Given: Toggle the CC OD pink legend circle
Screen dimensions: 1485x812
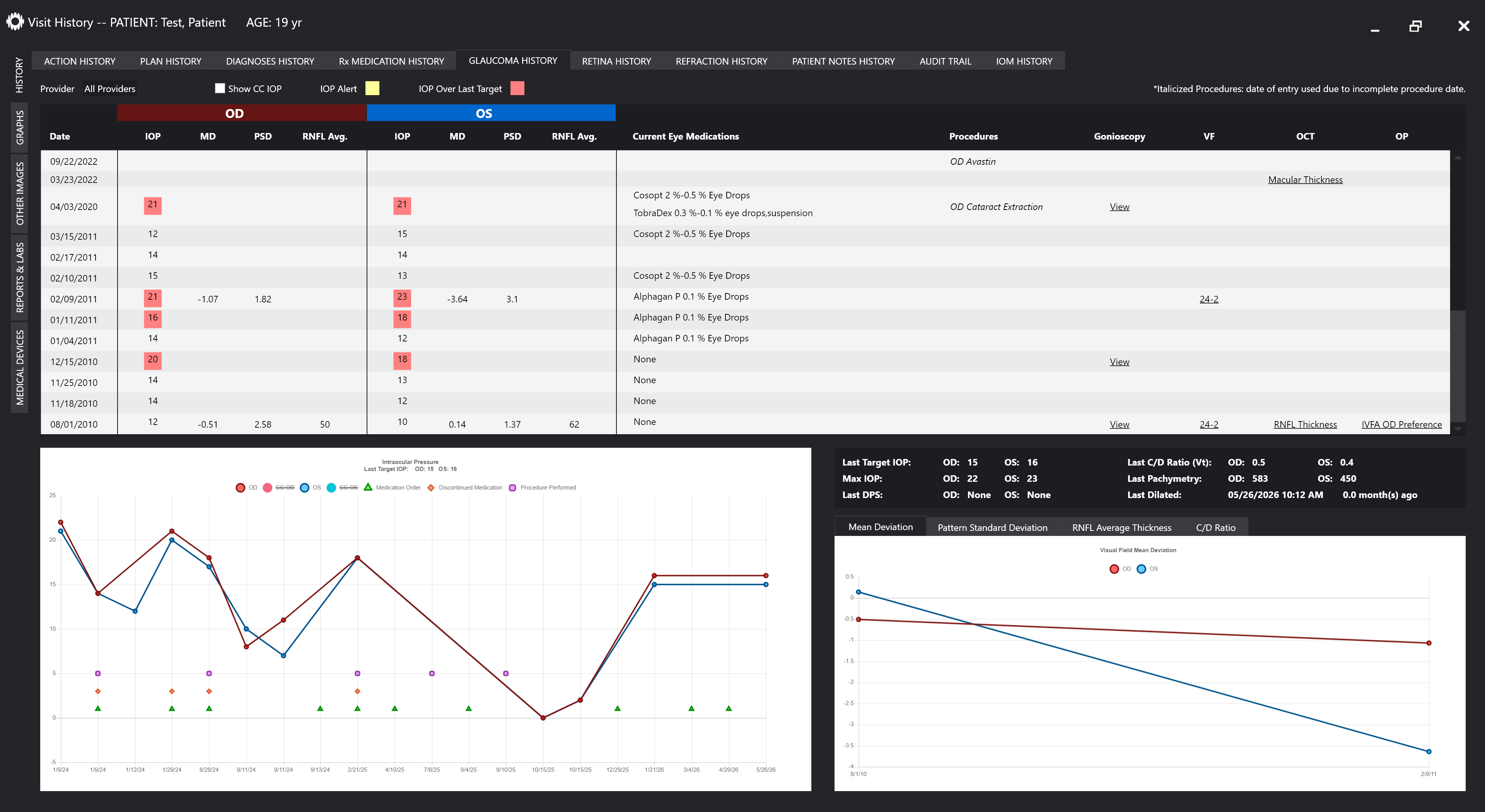Looking at the screenshot, I should coord(268,488).
